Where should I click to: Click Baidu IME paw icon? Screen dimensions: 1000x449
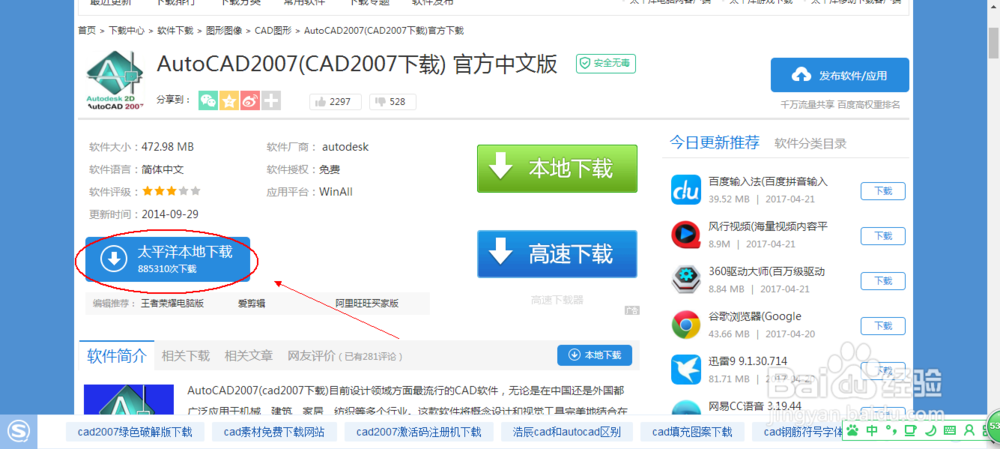[x=853, y=431]
